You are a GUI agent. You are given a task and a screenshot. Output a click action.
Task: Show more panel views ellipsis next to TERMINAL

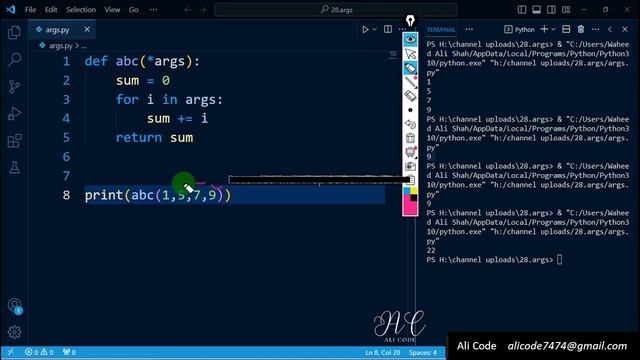[x=469, y=29]
